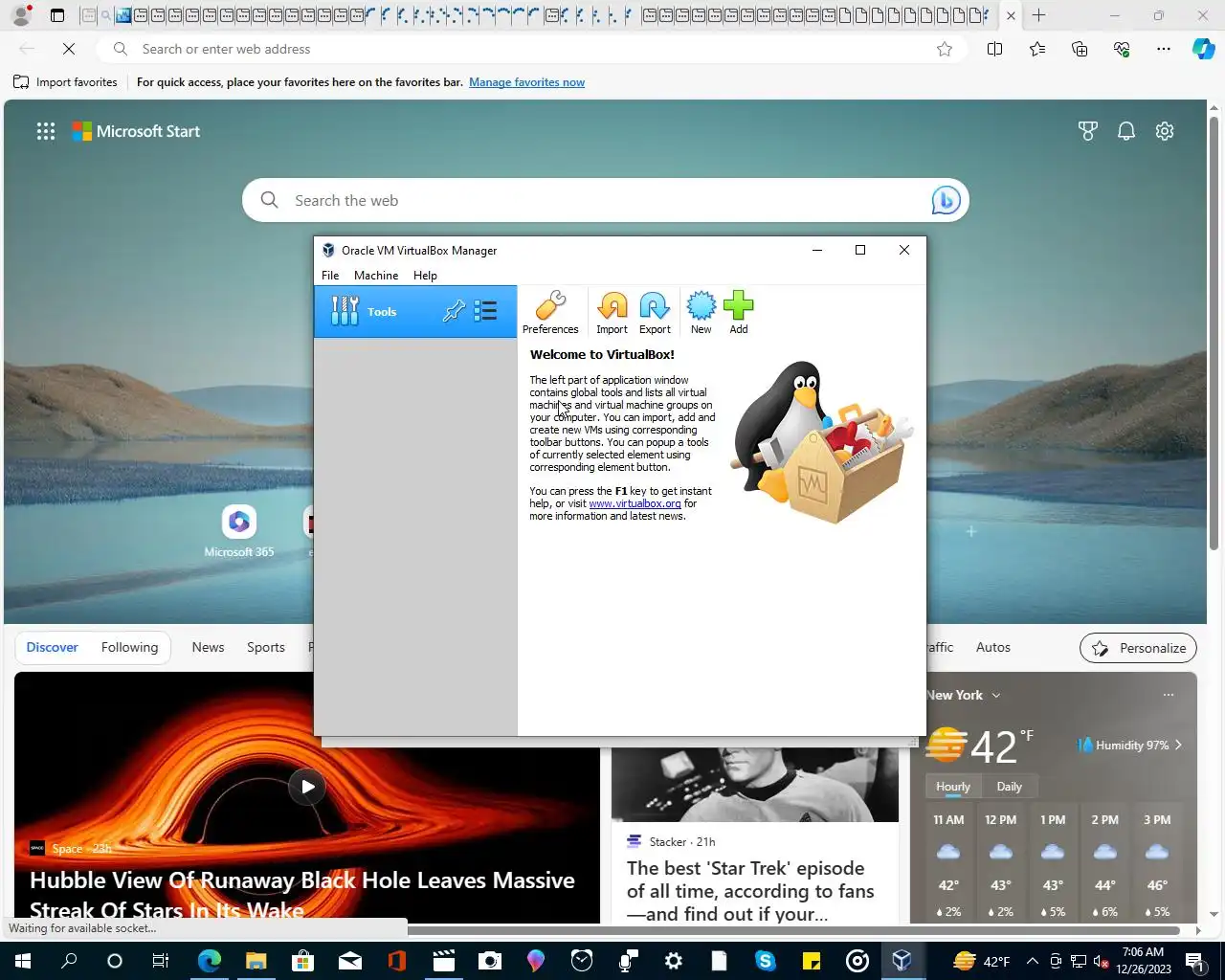Screen dimensions: 1225x980
Task: Click the Import appliance icon
Action: coord(612,312)
